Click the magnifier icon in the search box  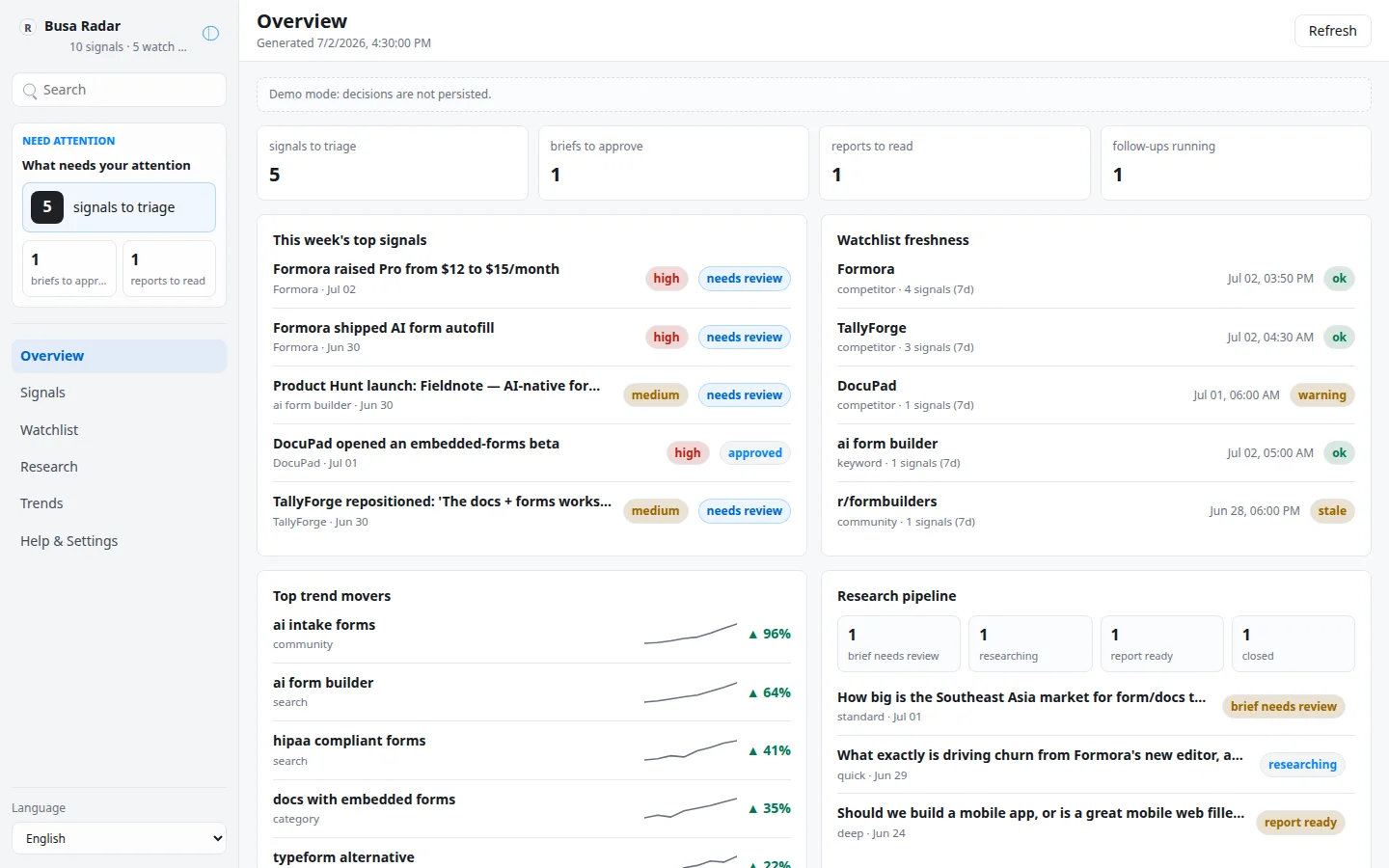tap(30, 91)
